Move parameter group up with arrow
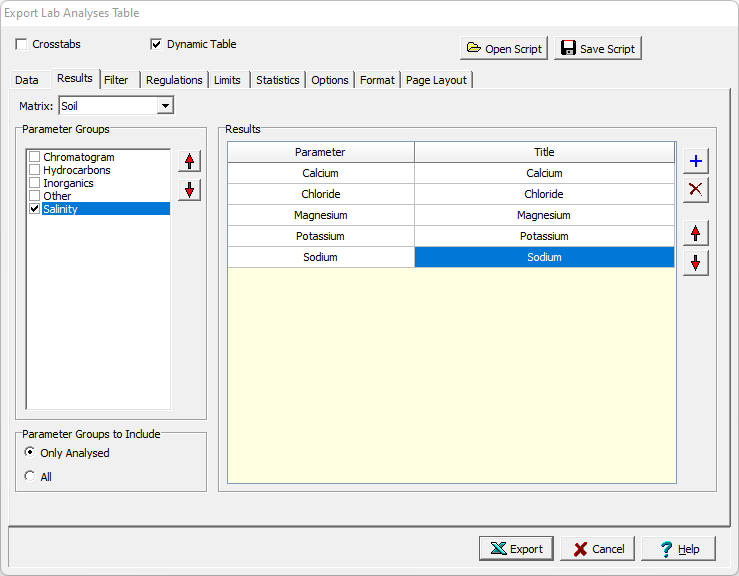Image resolution: width=739 pixels, height=576 pixels. coord(189,161)
